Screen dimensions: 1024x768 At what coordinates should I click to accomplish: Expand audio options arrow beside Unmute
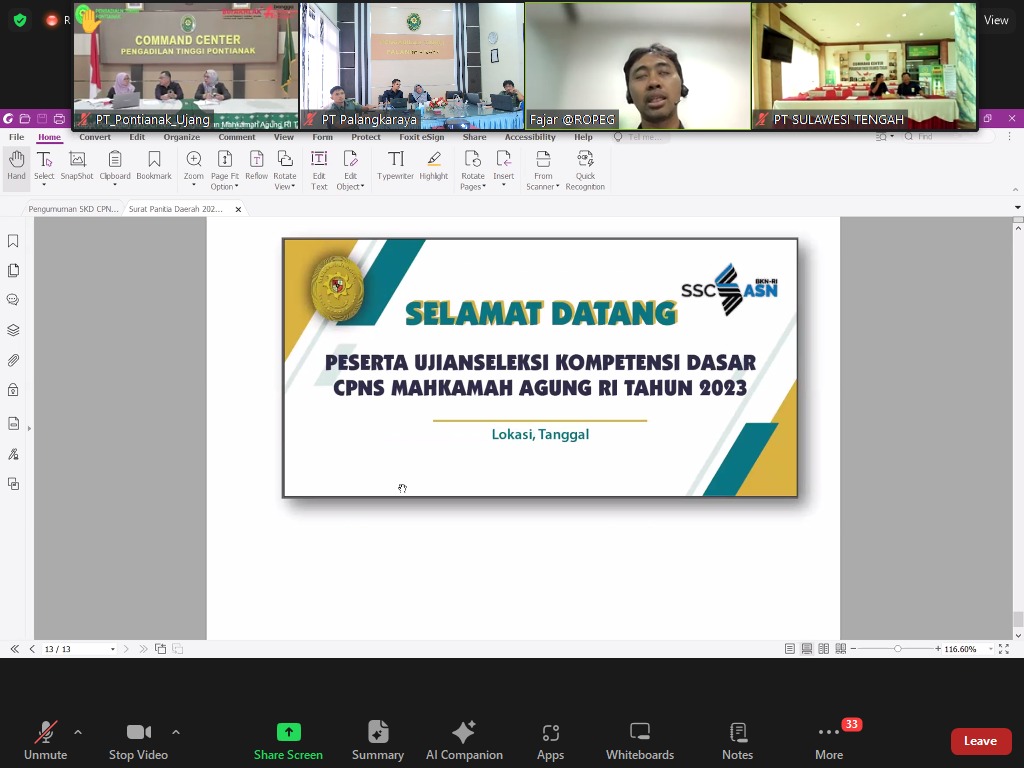(x=78, y=732)
